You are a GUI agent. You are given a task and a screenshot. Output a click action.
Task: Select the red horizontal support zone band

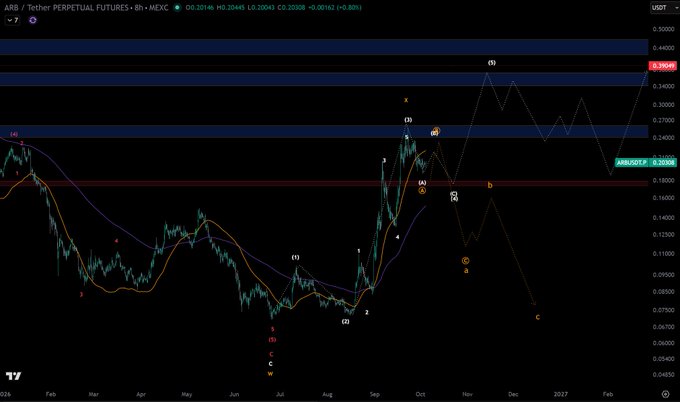pyautogui.click(x=324, y=183)
